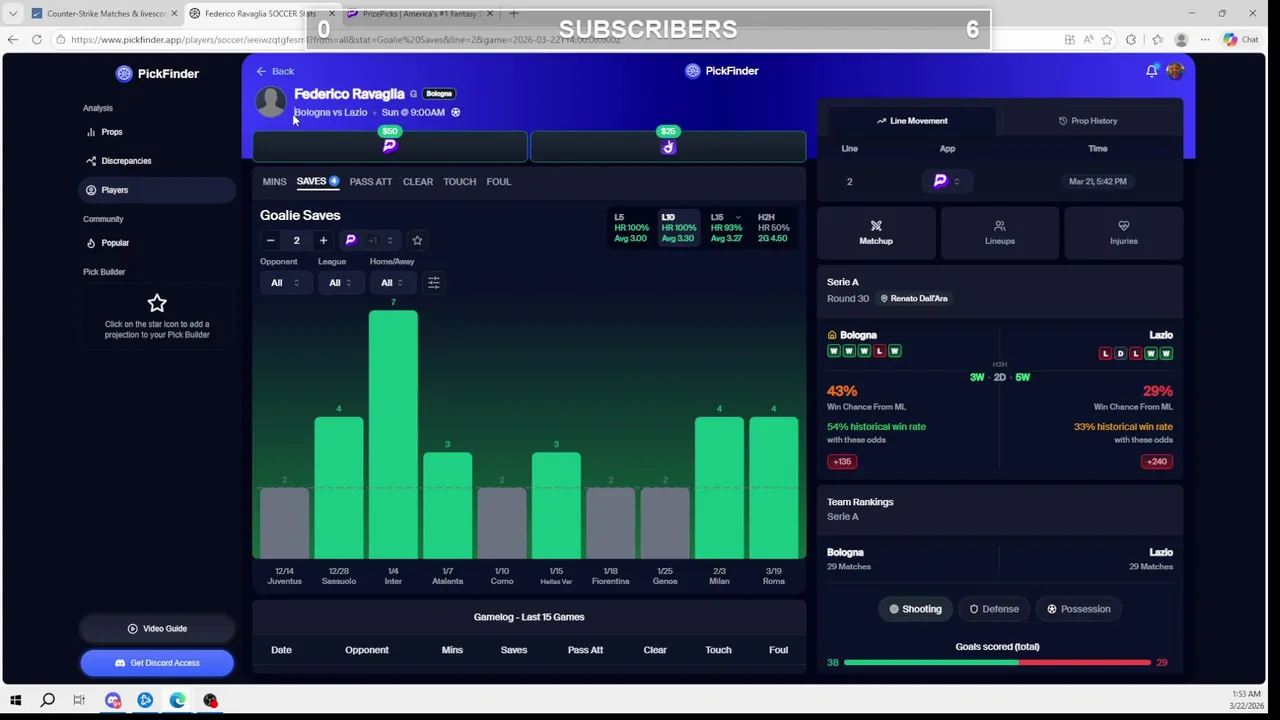Switch to the CLEAR stat tab
The width and height of the screenshot is (1280, 720).
click(x=418, y=182)
